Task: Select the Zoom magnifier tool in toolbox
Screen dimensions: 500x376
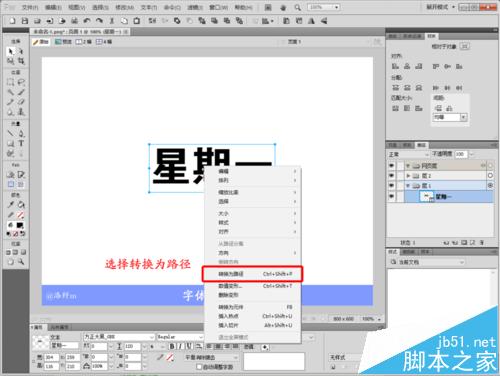Action: click(x=21, y=262)
